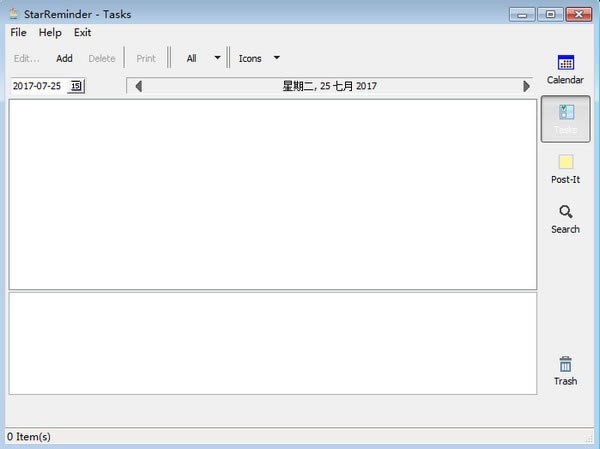Expand the Icons view dropdown
The width and height of the screenshot is (600, 449).
coord(276,58)
